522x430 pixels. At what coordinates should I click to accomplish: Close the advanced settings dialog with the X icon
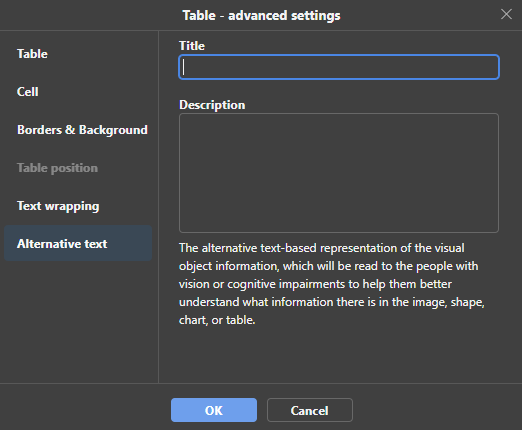pyautogui.click(x=506, y=14)
